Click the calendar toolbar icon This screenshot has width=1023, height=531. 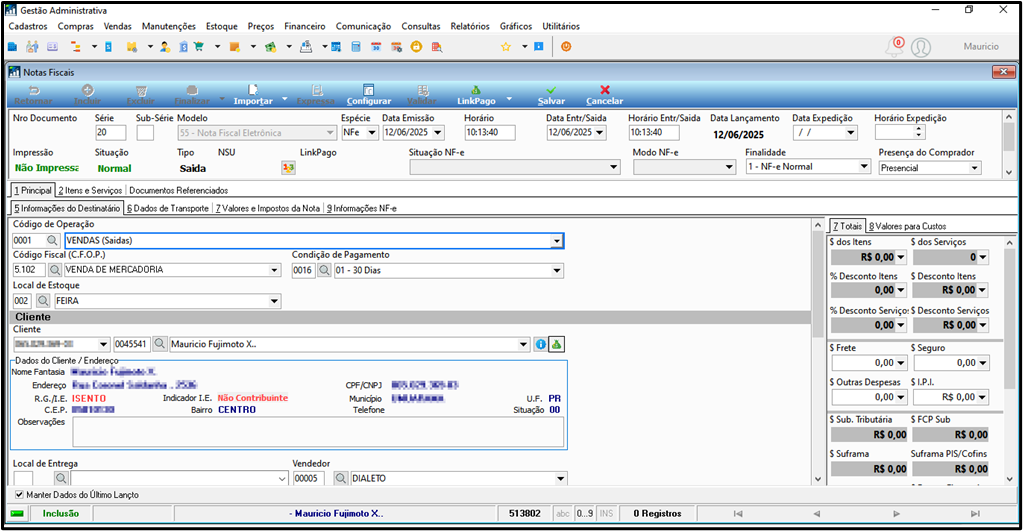376,47
